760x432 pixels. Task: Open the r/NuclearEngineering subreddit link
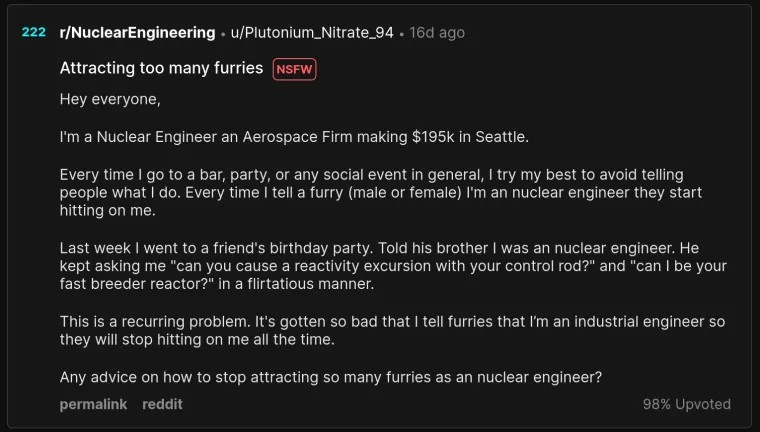137,32
